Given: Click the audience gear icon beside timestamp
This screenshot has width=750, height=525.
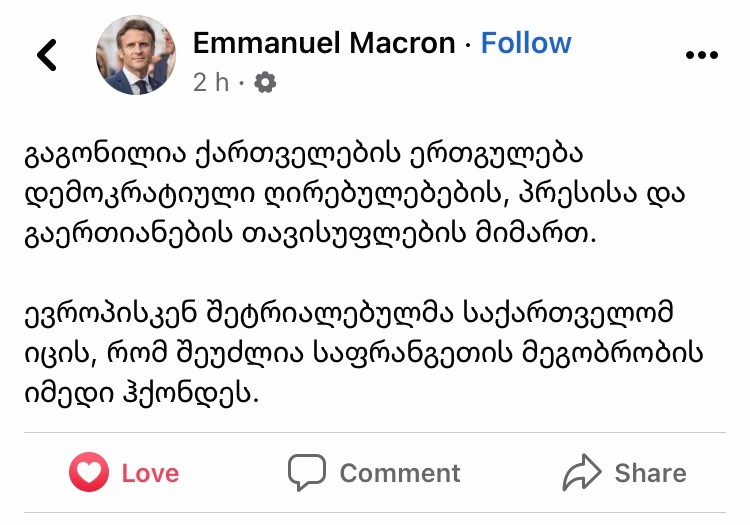Looking at the screenshot, I should [x=265, y=83].
